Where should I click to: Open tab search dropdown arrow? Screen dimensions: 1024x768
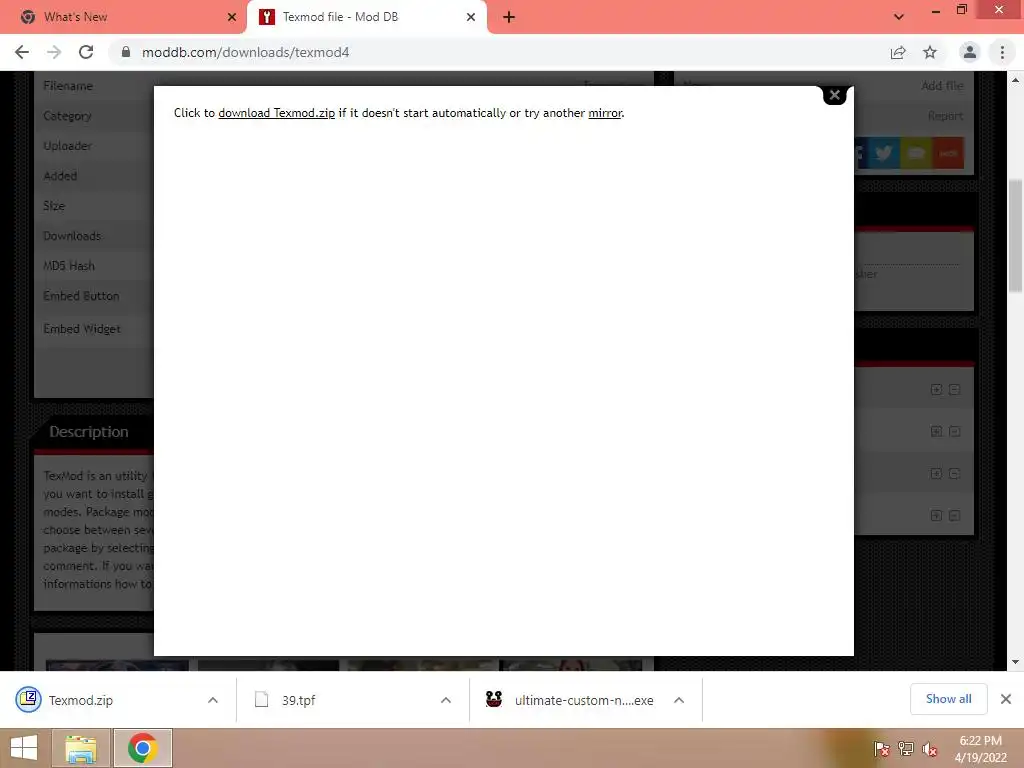[899, 17]
